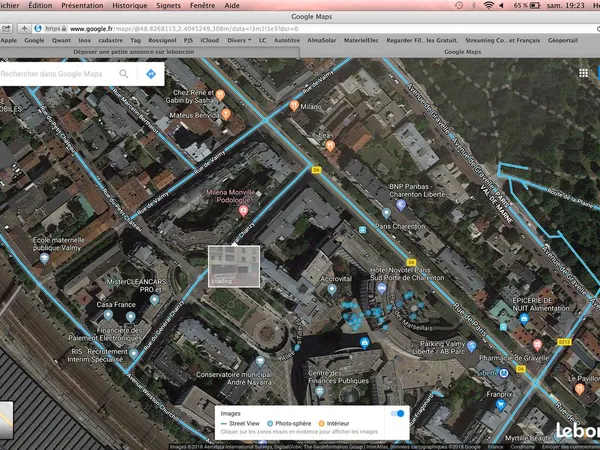This screenshot has width=600, height=450.
Task: Click the Accrovital location pin
Action: (332, 289)
